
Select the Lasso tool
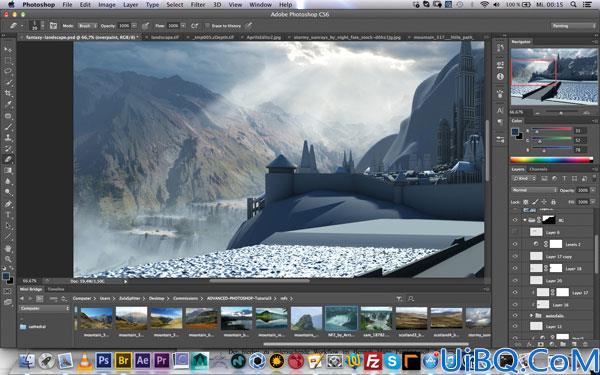(8, 71)
